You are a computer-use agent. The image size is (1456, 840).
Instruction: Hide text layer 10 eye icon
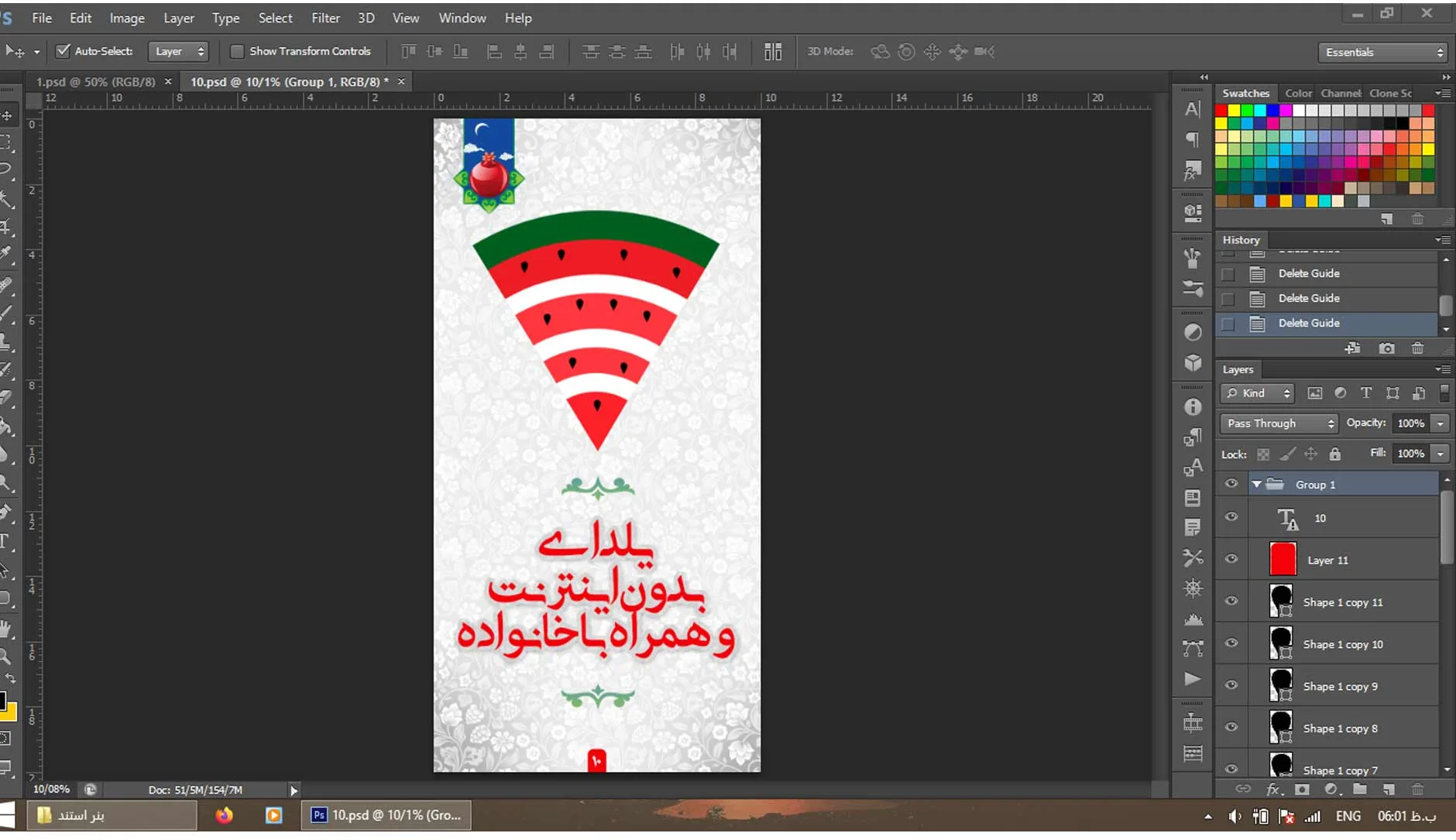(1231, 517)
